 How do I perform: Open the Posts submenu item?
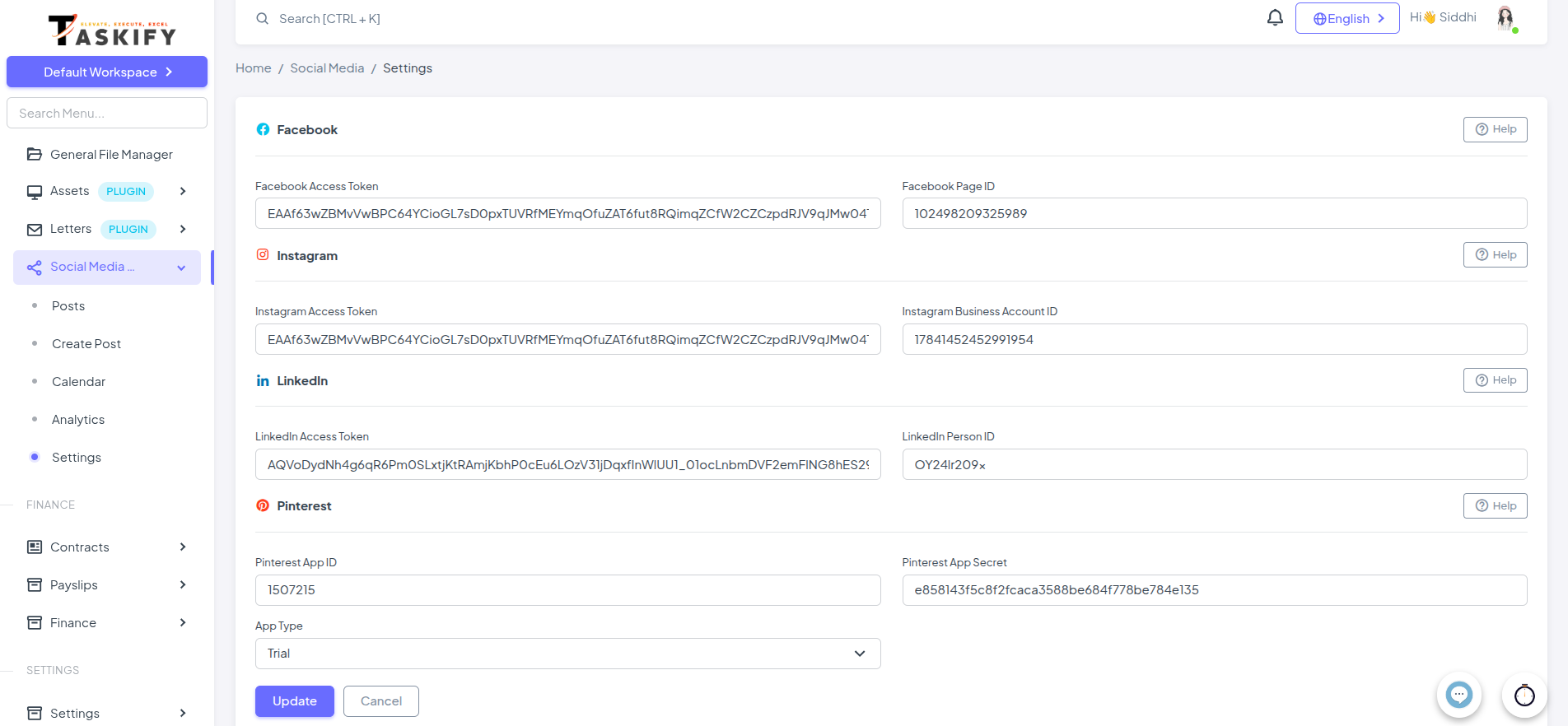[68, 306]
